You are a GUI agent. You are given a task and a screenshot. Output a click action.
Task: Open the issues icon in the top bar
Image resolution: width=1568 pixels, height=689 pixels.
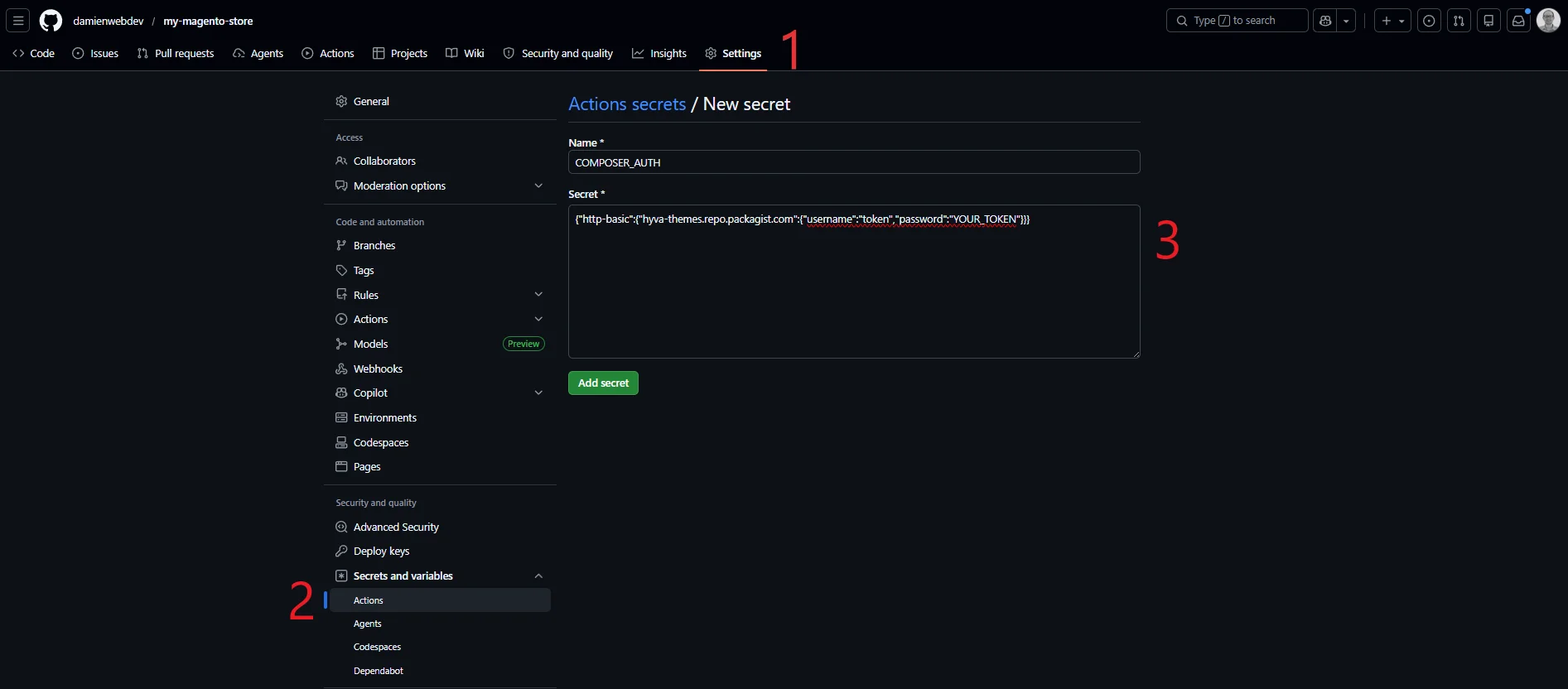1429,21
